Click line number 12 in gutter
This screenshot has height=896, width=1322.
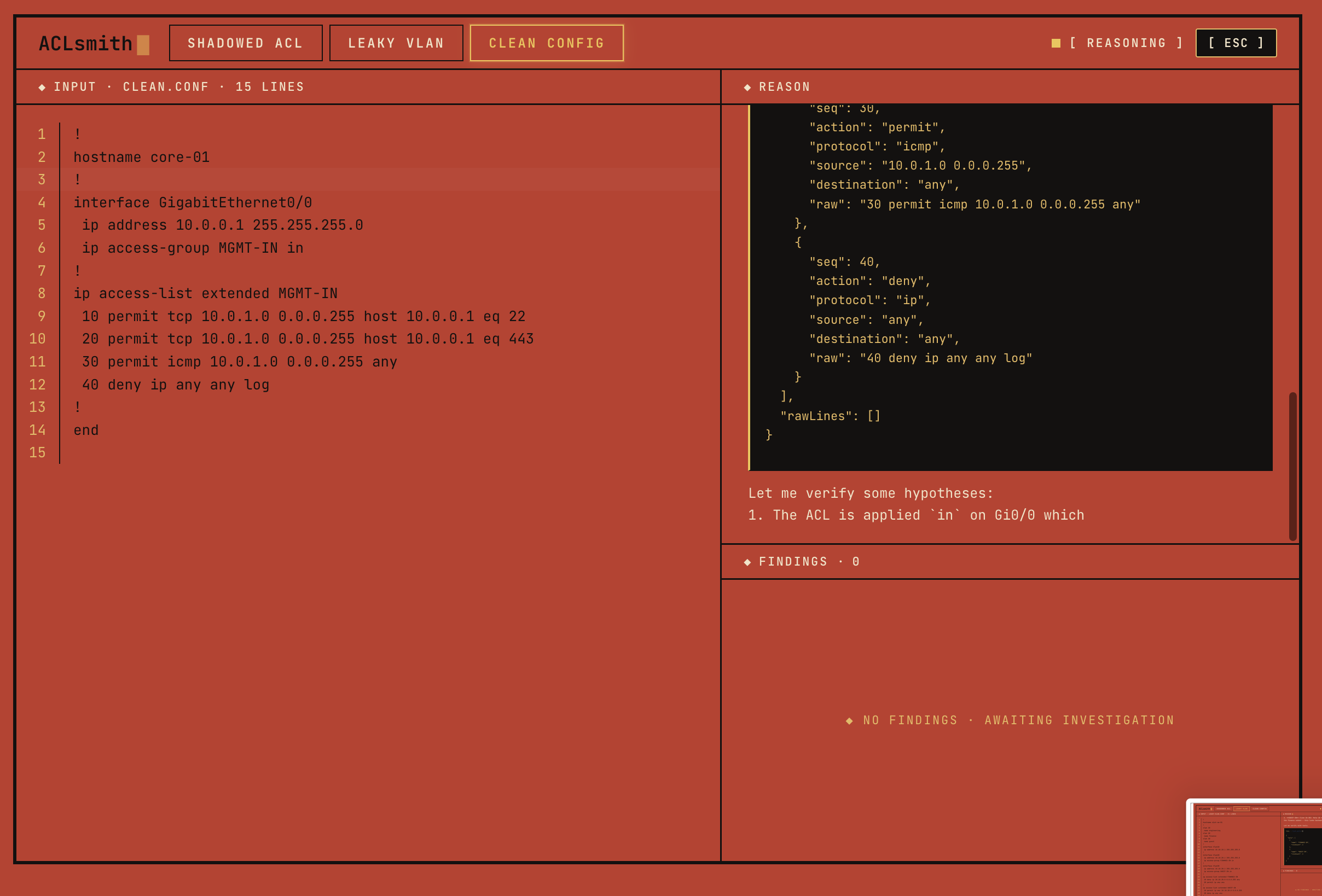[x=38, y=385]
